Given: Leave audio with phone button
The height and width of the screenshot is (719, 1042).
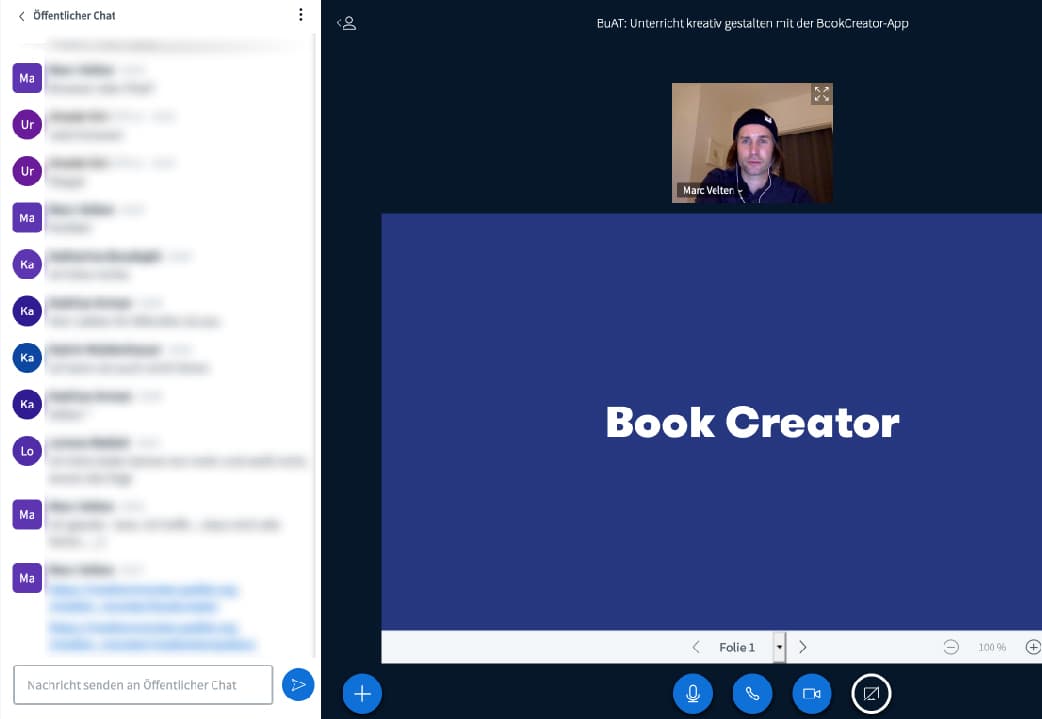Looking at the screenshot, I should click(x=752, y=694).
